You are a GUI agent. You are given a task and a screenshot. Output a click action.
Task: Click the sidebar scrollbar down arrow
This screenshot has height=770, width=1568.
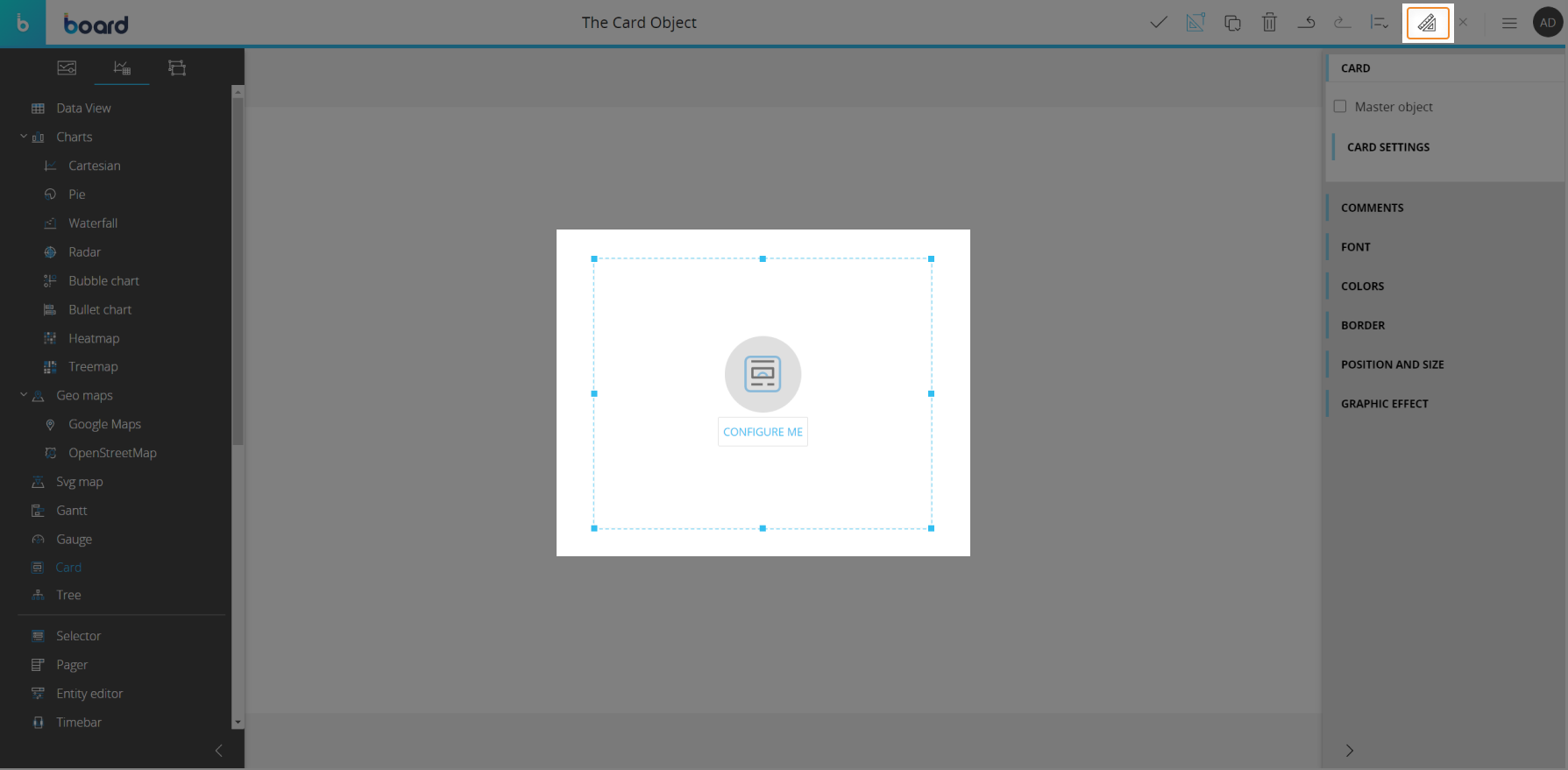[238, 723]
